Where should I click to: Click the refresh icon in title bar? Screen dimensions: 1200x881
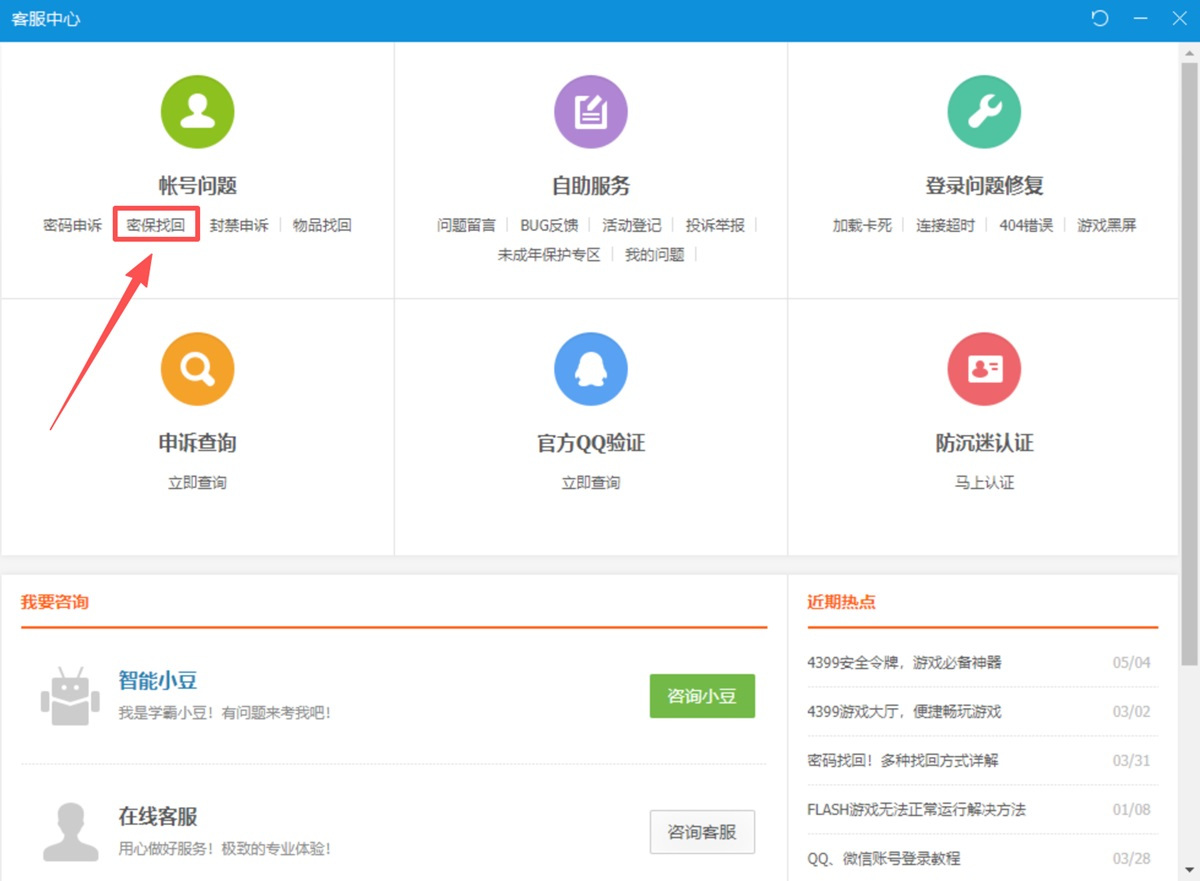1100,19
